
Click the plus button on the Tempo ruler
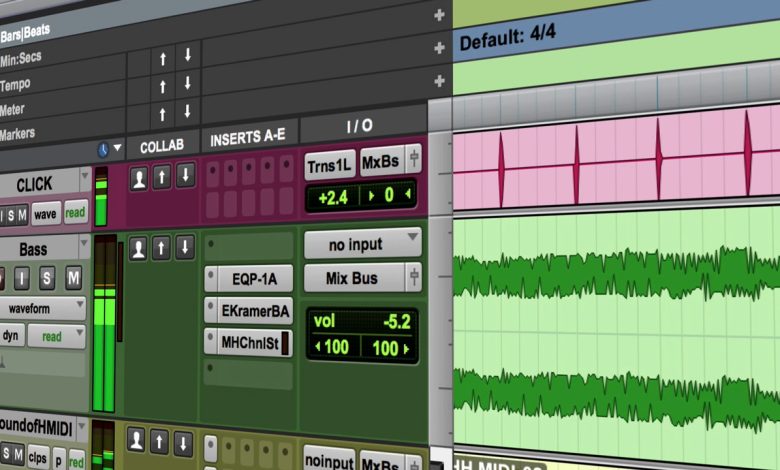439,15
